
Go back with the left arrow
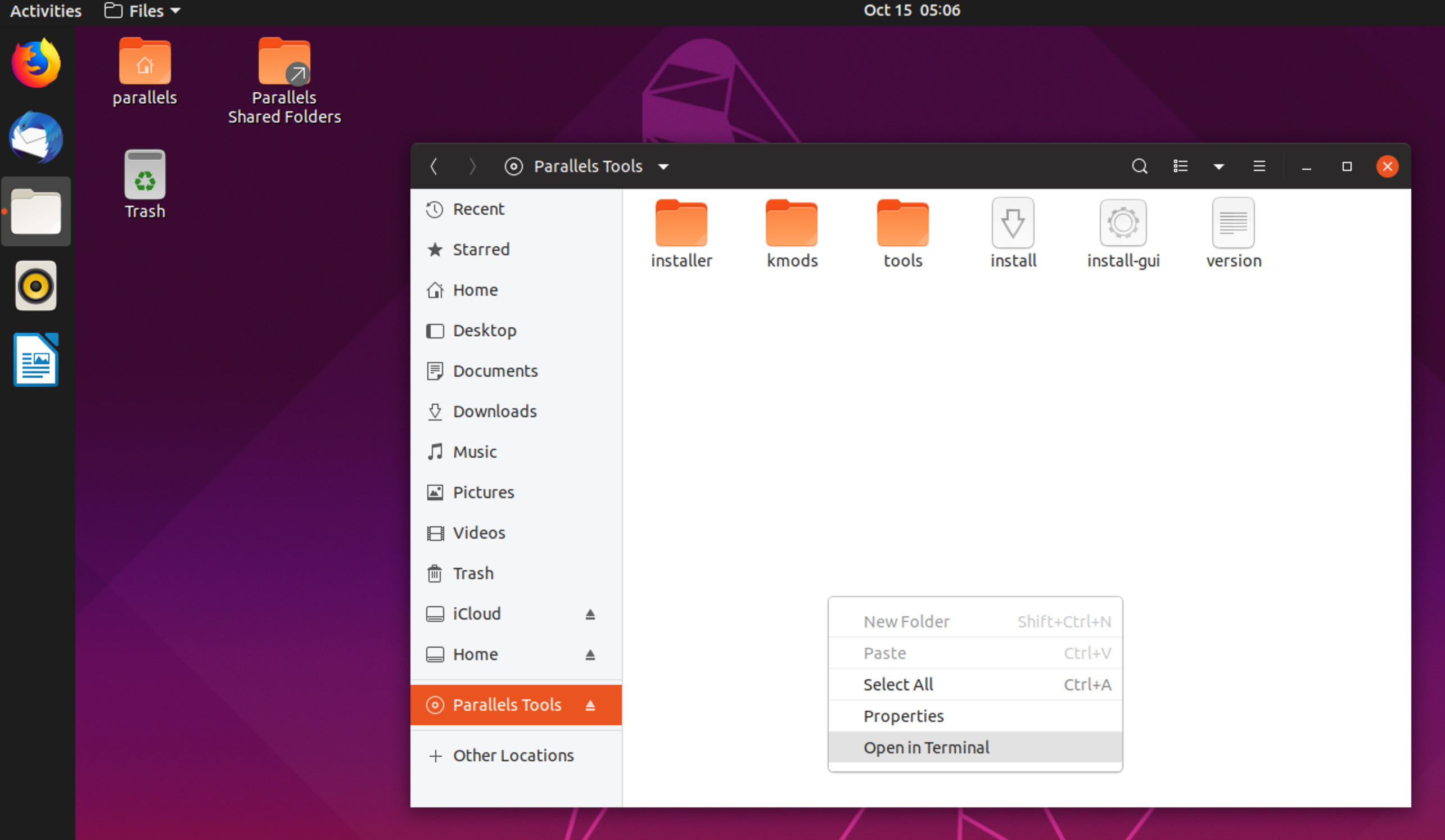(434, 166)
